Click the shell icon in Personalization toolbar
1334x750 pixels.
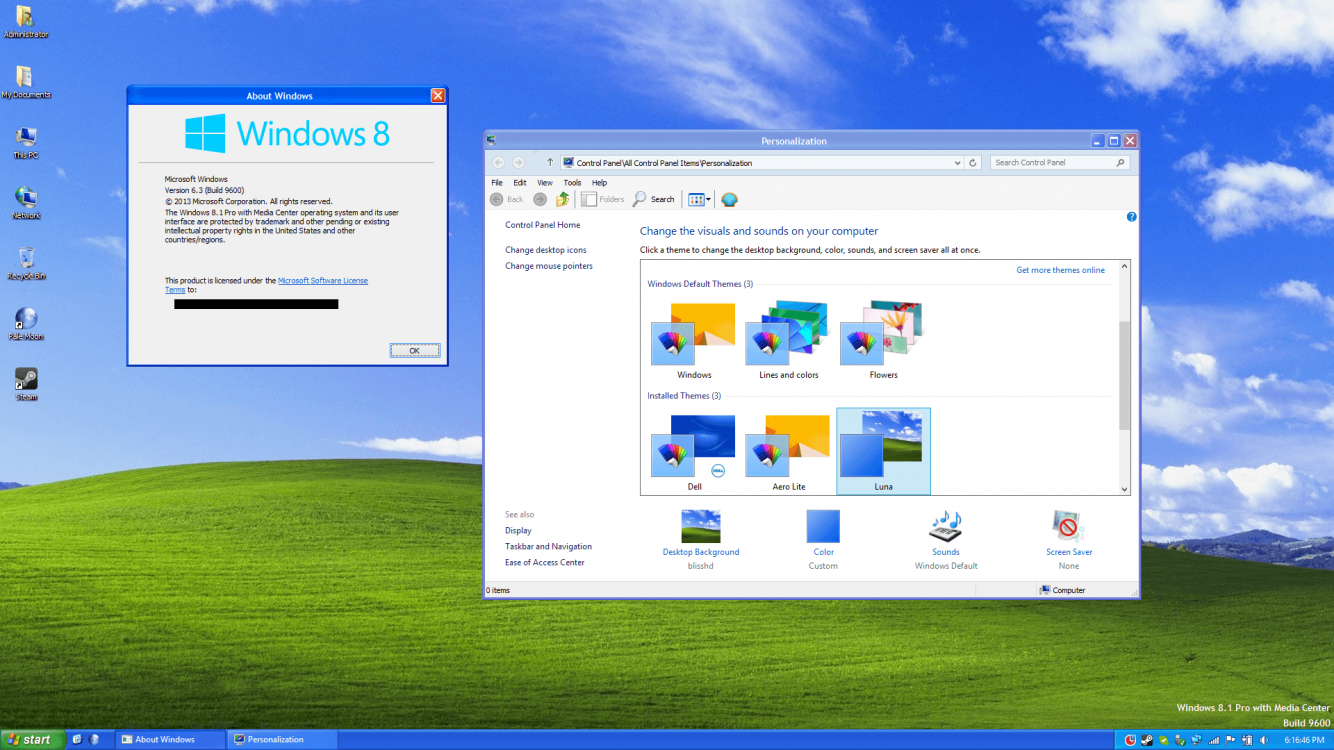[x=729, y=199]
